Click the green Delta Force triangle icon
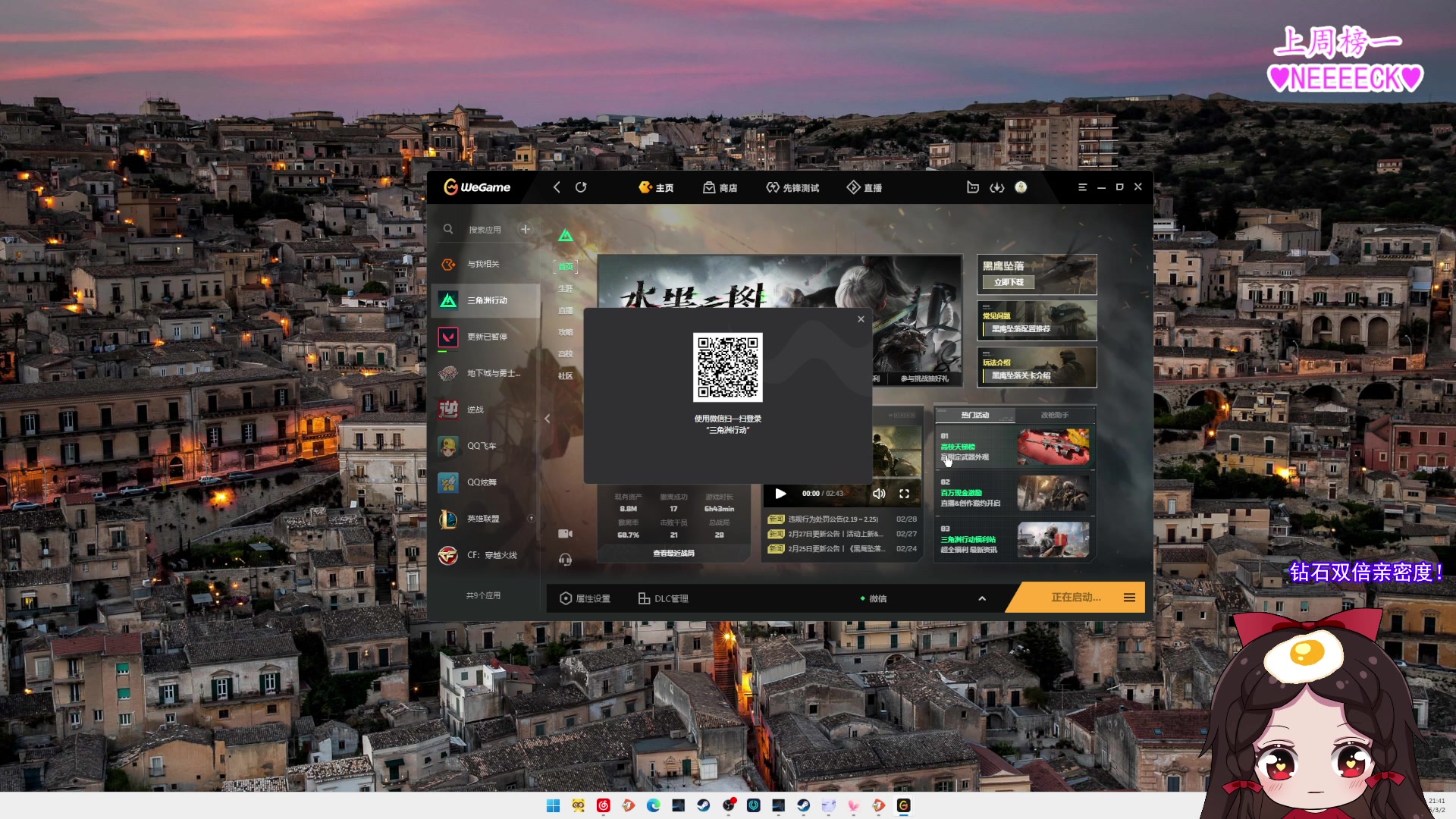This screenshot has width=1456, height=819. click(566, 236)
